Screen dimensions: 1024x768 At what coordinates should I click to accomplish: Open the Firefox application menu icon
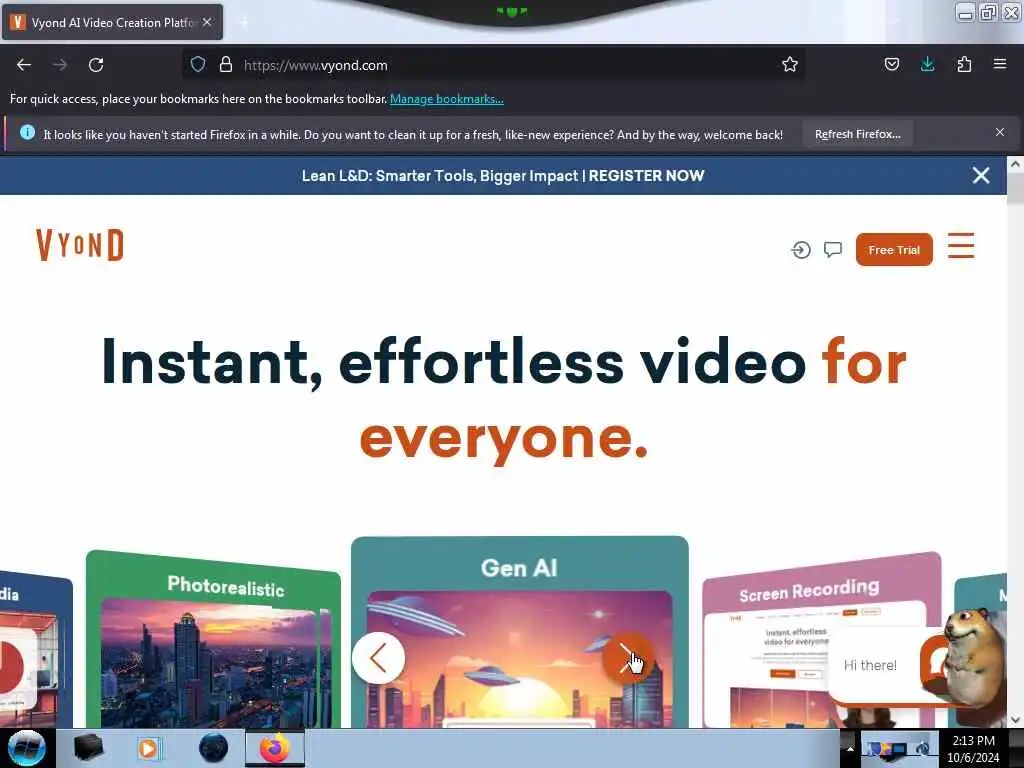point(1000,64)
